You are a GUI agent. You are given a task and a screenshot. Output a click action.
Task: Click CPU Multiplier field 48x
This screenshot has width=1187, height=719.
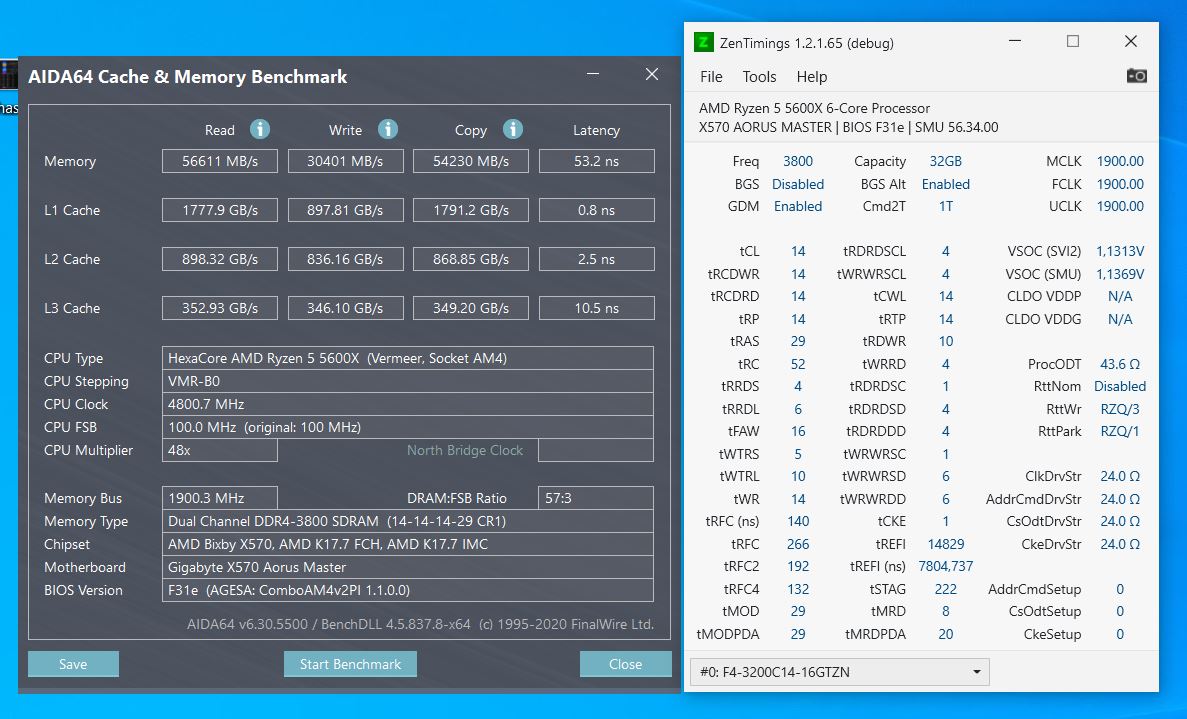220,450
